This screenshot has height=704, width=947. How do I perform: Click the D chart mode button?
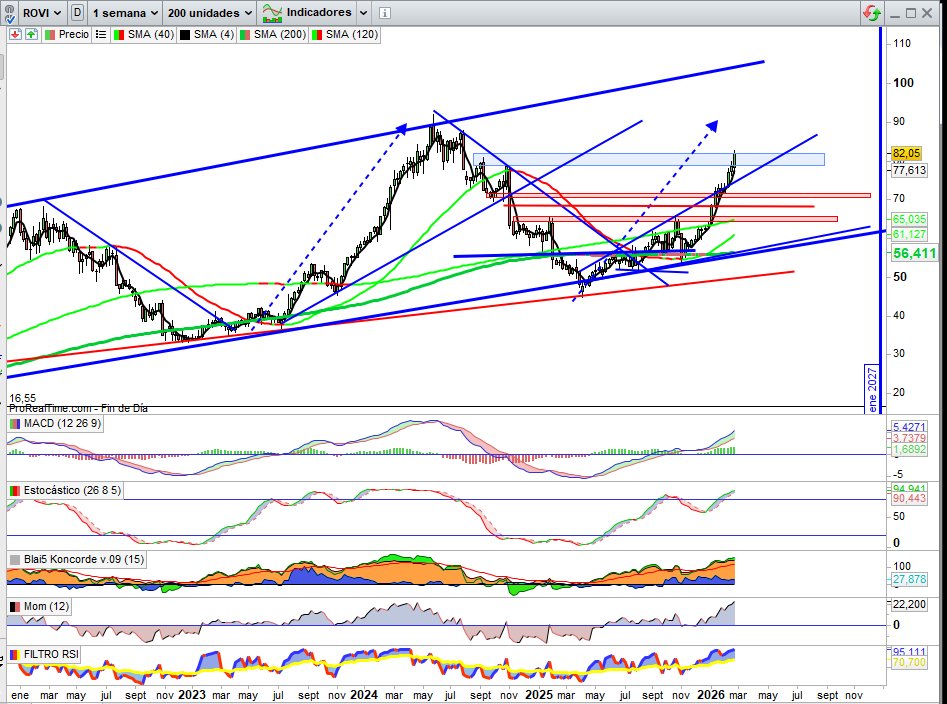pos(77,13)
